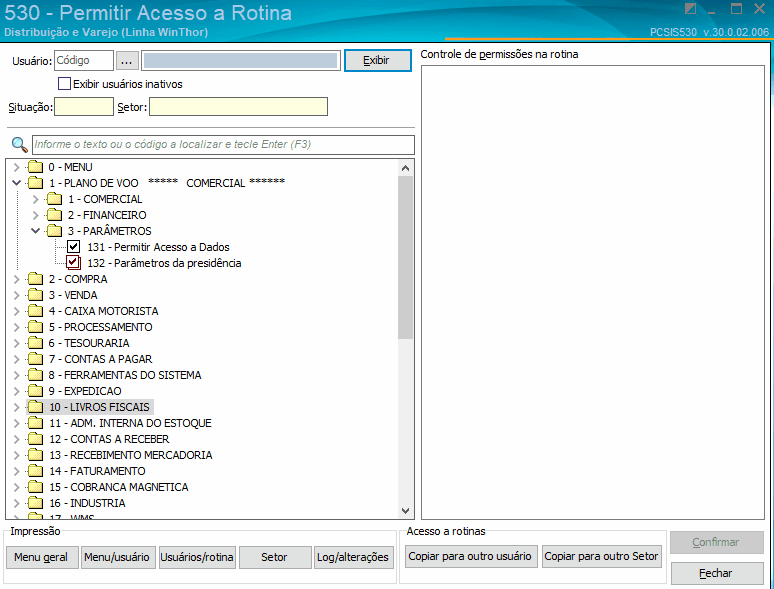Image resolution: width=774 pixels, height=589 pixels.
Task: Click the user name display field
Action: click(240, 60)
